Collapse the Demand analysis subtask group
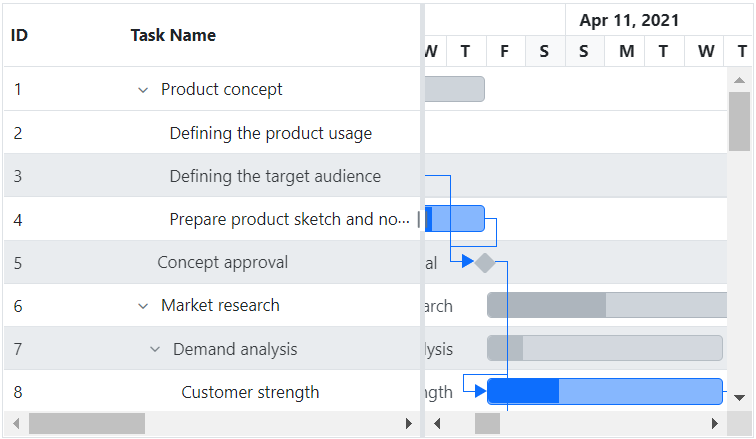The height and width of the screenshot is (439, 756). tap(154, 350)
